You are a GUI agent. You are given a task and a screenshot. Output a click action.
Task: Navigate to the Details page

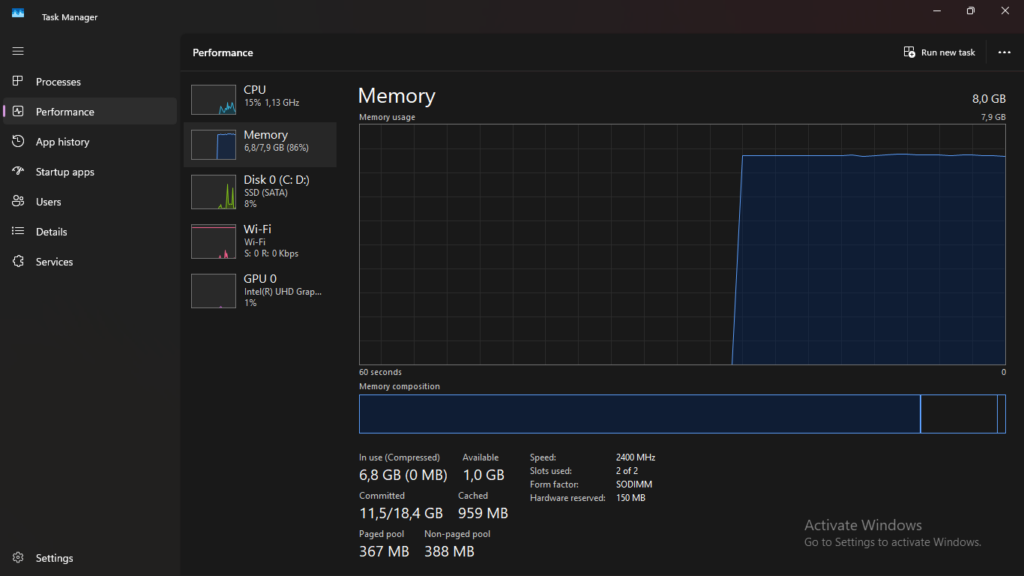click(89, 232)
